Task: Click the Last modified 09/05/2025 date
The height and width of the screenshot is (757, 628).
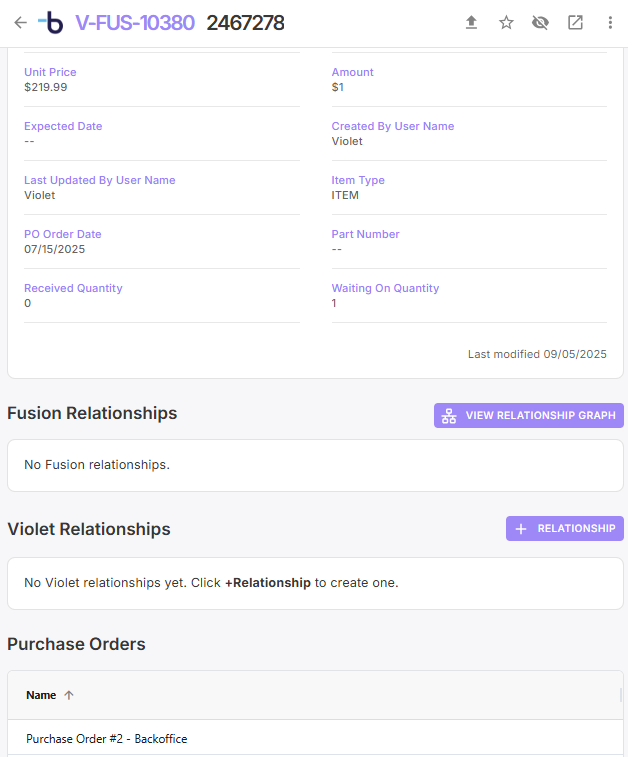Action: click(574, 354)
